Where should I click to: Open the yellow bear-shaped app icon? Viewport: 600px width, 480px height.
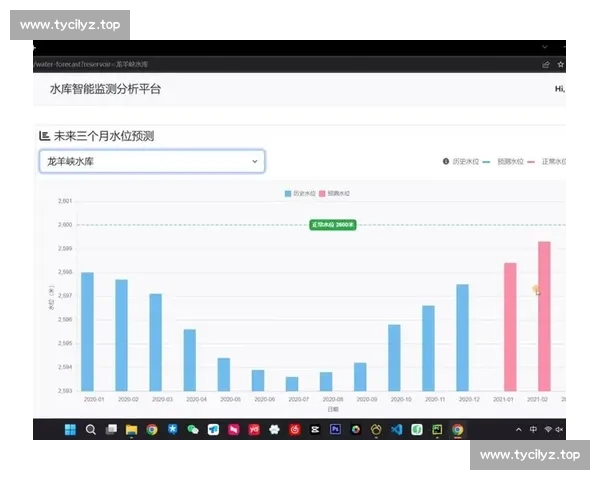click(x=376, y=429)
